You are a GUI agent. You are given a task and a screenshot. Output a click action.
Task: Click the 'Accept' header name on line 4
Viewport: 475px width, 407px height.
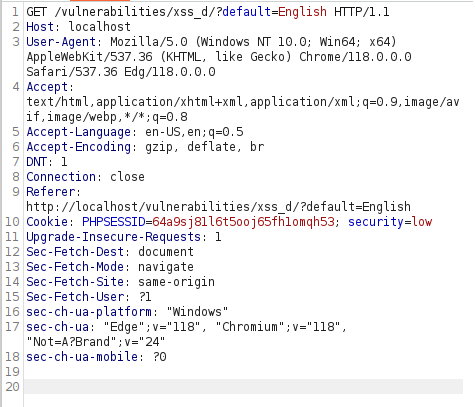point(47,87)
